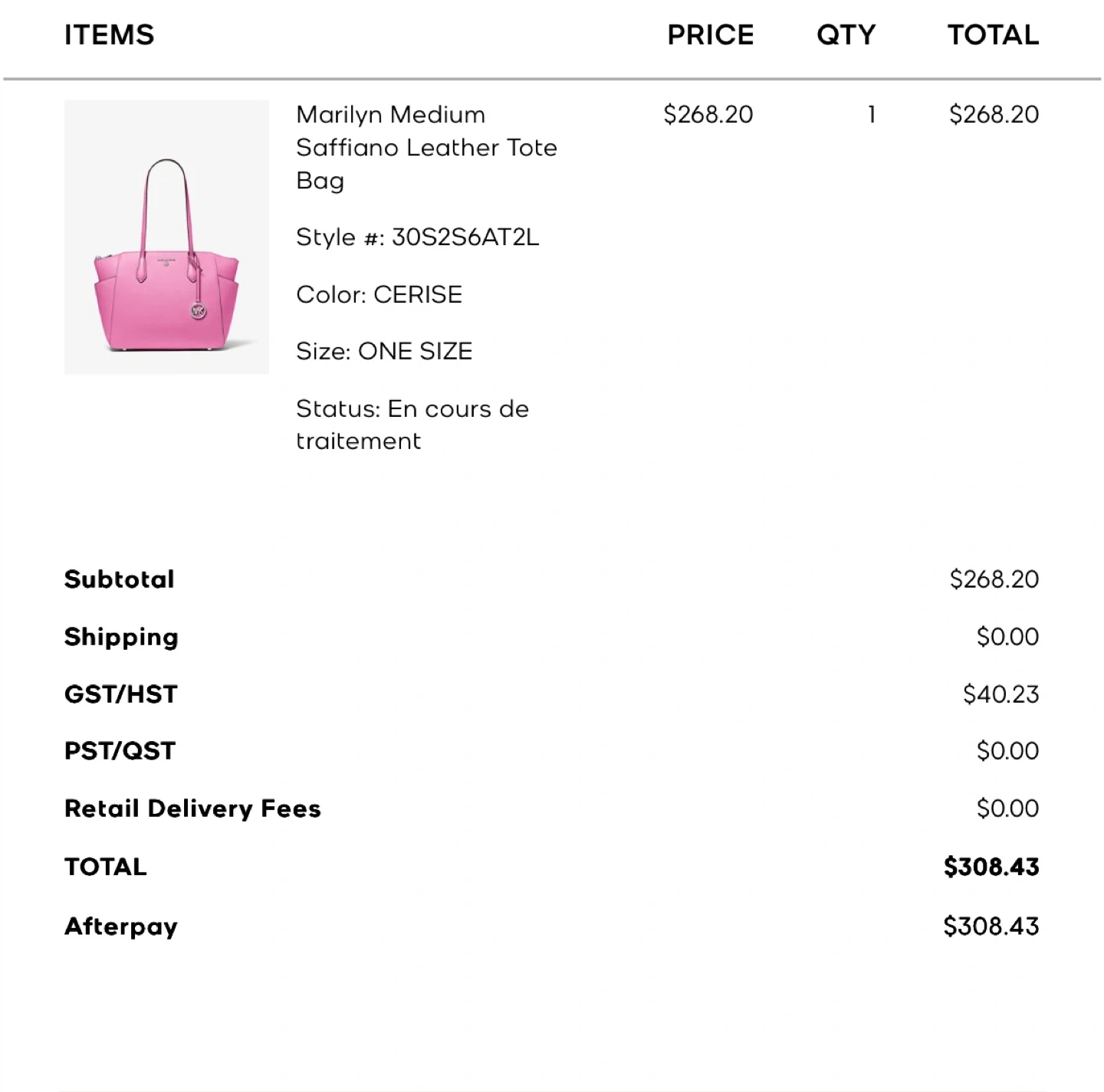
Task: Click the bold order TOTAL amount $308.43
Action: click(991, 867)
